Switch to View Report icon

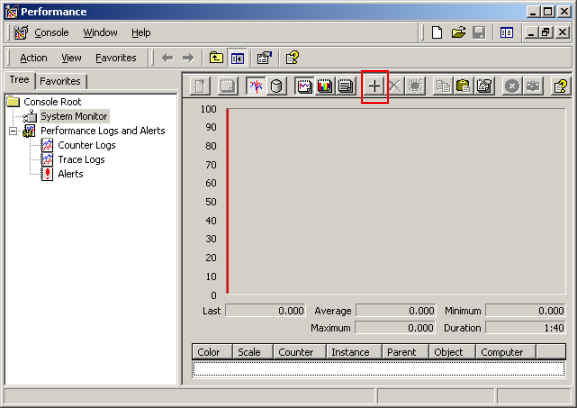coord(345,86)
